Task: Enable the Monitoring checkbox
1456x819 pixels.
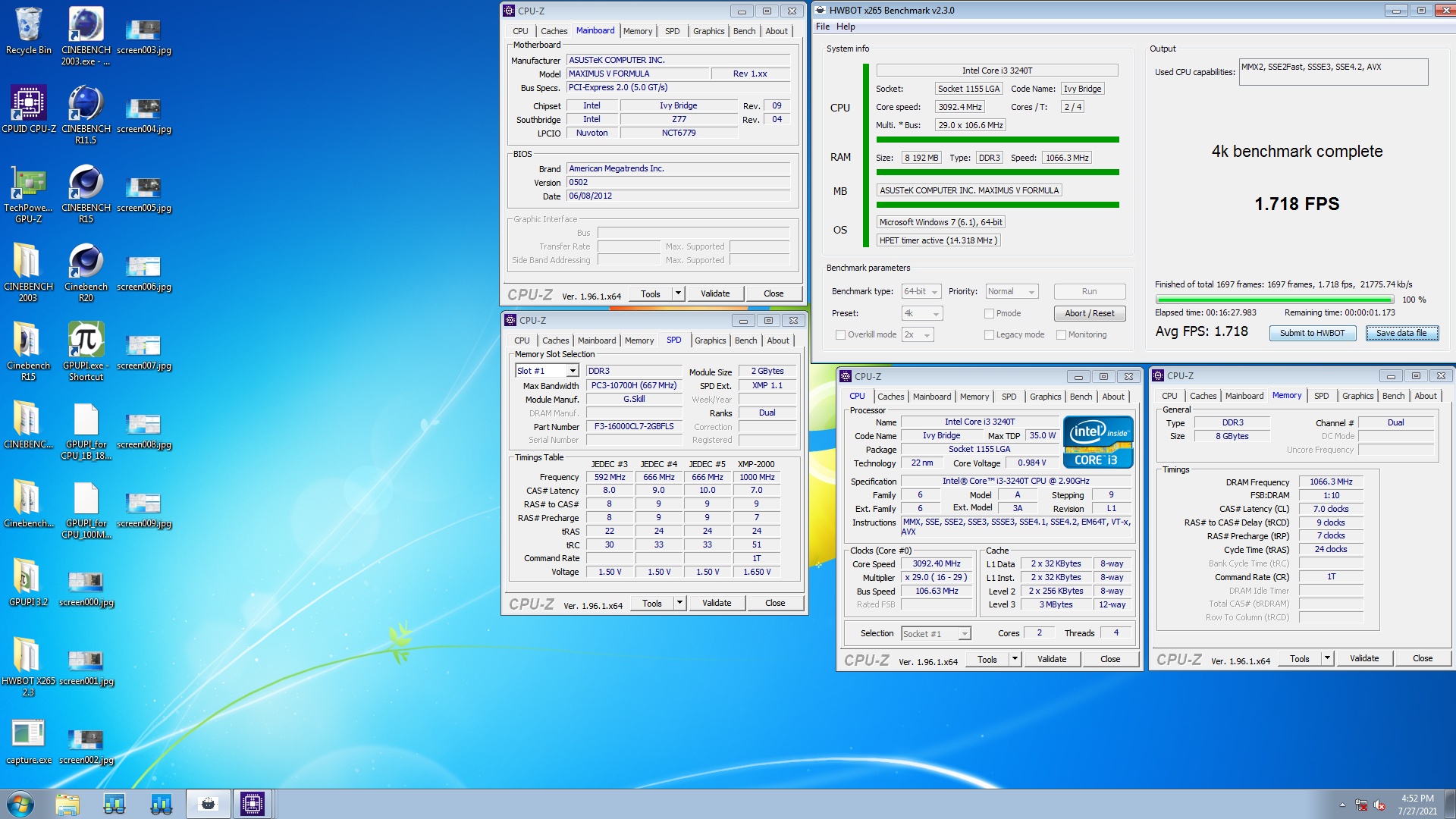Action: (1061, 334)
